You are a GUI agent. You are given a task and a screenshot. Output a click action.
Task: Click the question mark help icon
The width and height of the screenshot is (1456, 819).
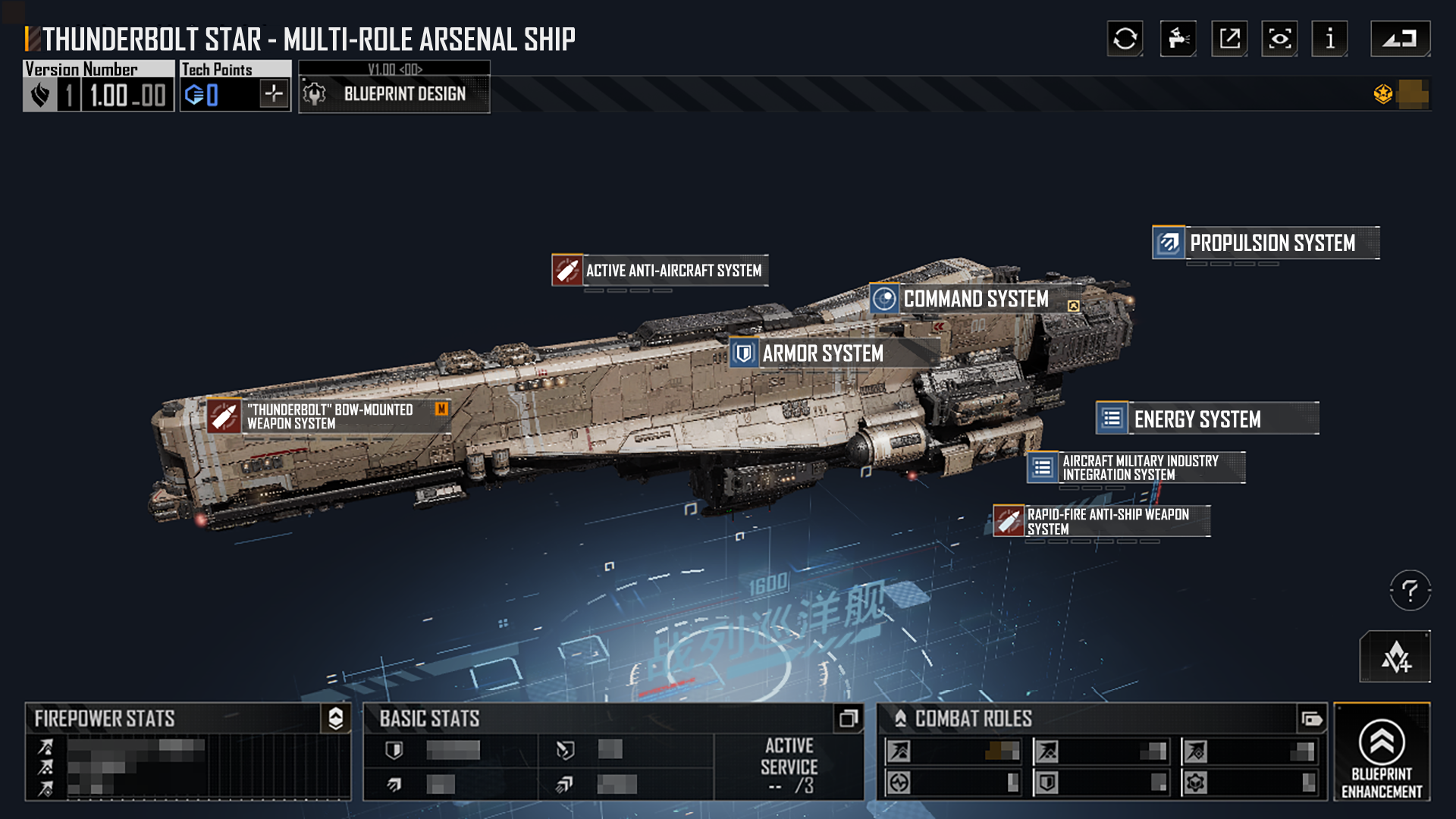coord(1410,590)
